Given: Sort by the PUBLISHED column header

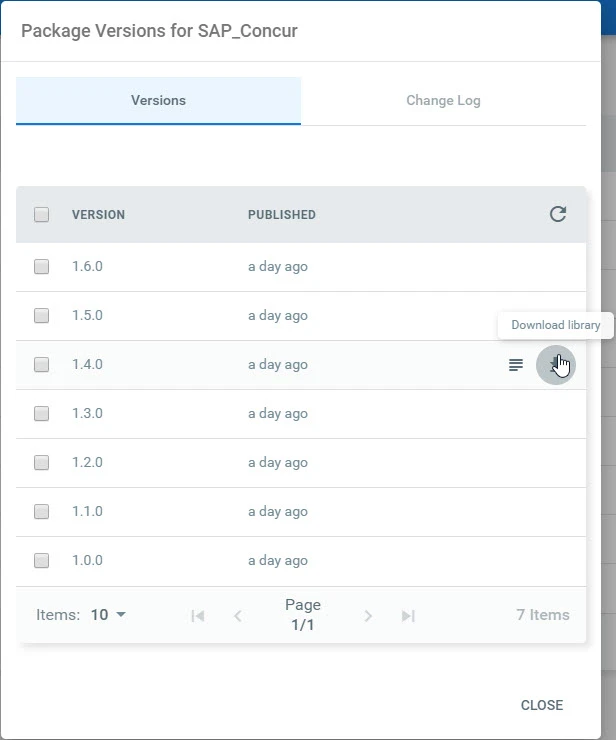Looking at the screenshot, I should tap(281, 214).
